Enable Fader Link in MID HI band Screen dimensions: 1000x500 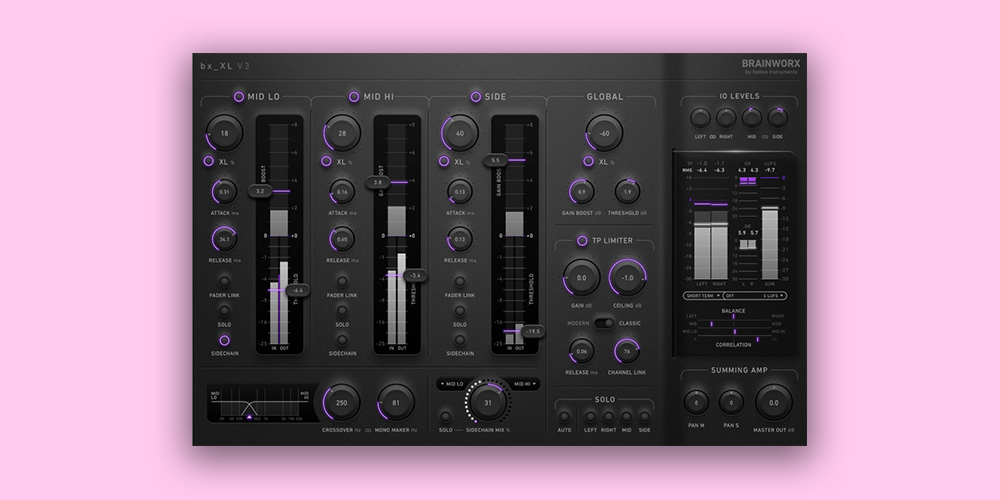click(342, 281)
